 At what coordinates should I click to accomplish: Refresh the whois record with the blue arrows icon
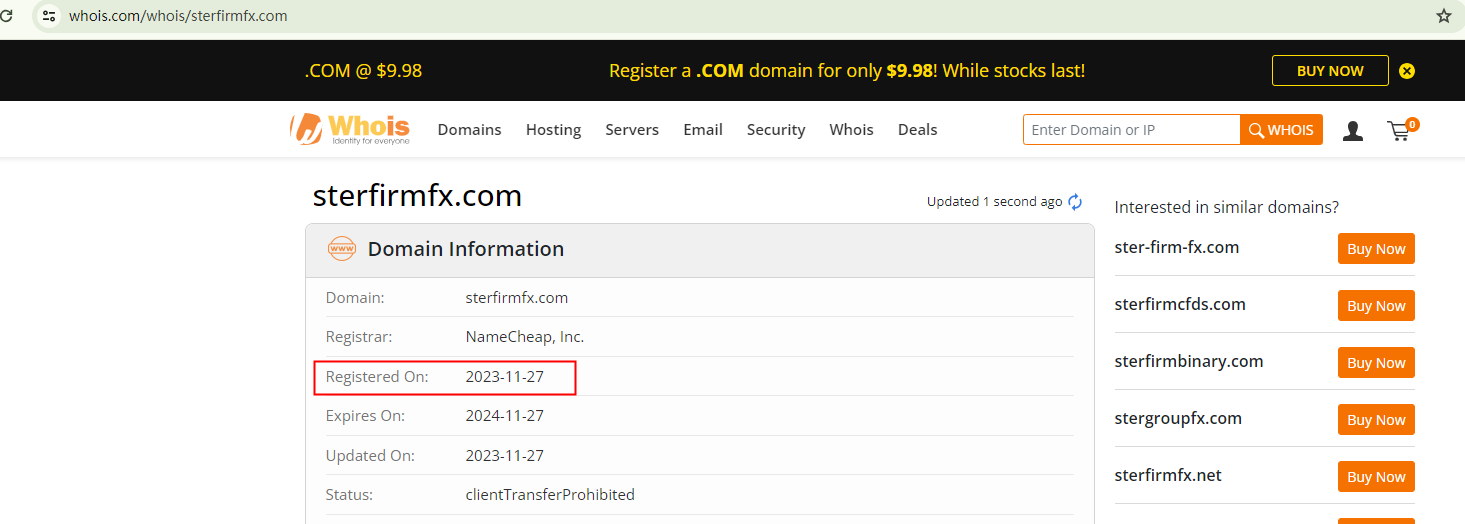click(1075, 202)
